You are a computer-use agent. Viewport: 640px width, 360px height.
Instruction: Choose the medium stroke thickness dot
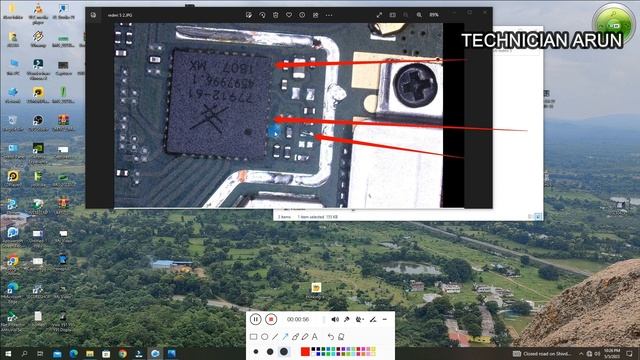(x=270, y=351)
